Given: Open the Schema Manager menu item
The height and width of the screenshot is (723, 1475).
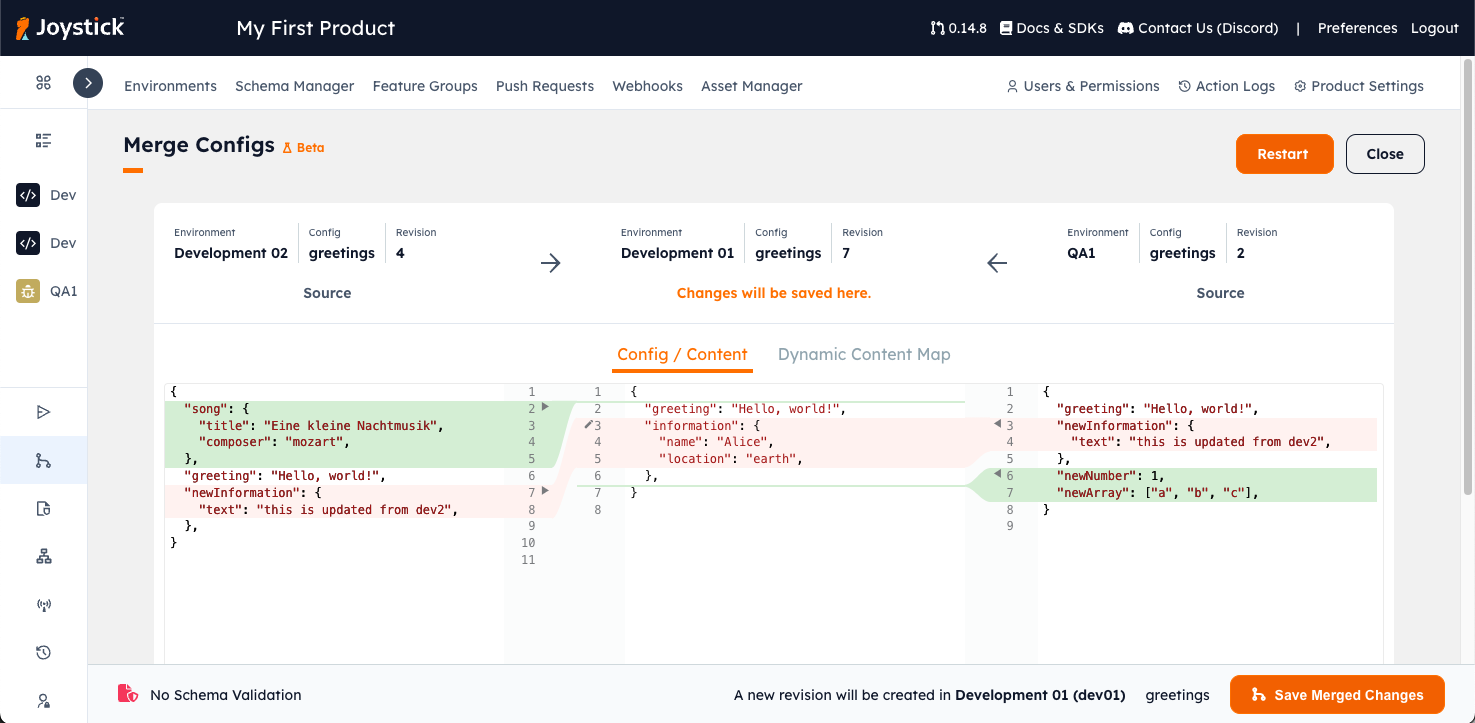Looking at the screenshot, I should [x=294, y=86].
